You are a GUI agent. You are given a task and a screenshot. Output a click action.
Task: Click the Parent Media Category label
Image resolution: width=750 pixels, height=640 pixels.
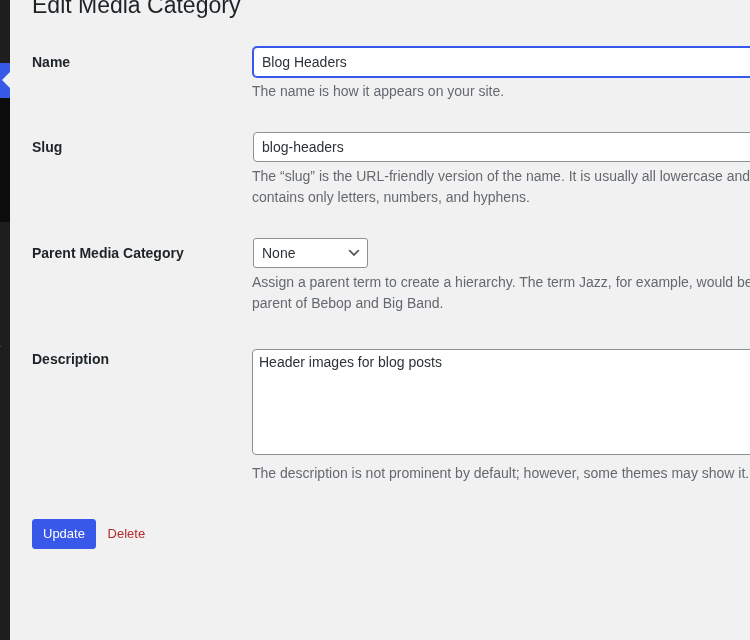coord(108,253)
